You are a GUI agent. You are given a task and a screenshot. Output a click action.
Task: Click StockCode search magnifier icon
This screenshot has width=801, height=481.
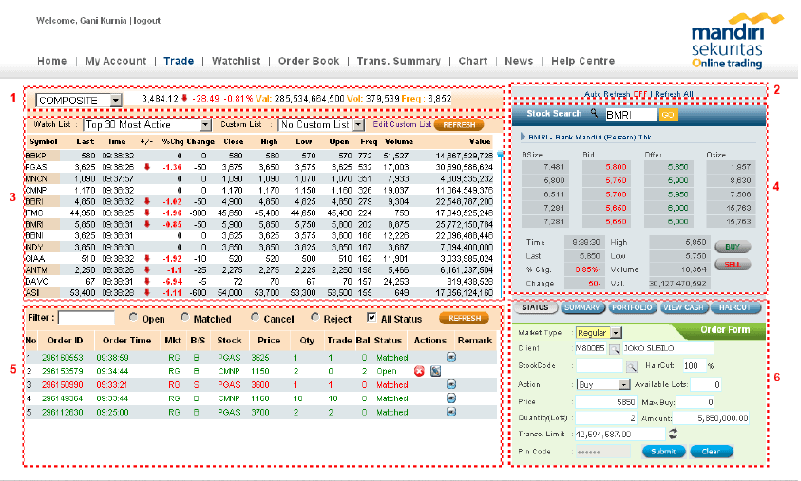[x=632, y=366]
